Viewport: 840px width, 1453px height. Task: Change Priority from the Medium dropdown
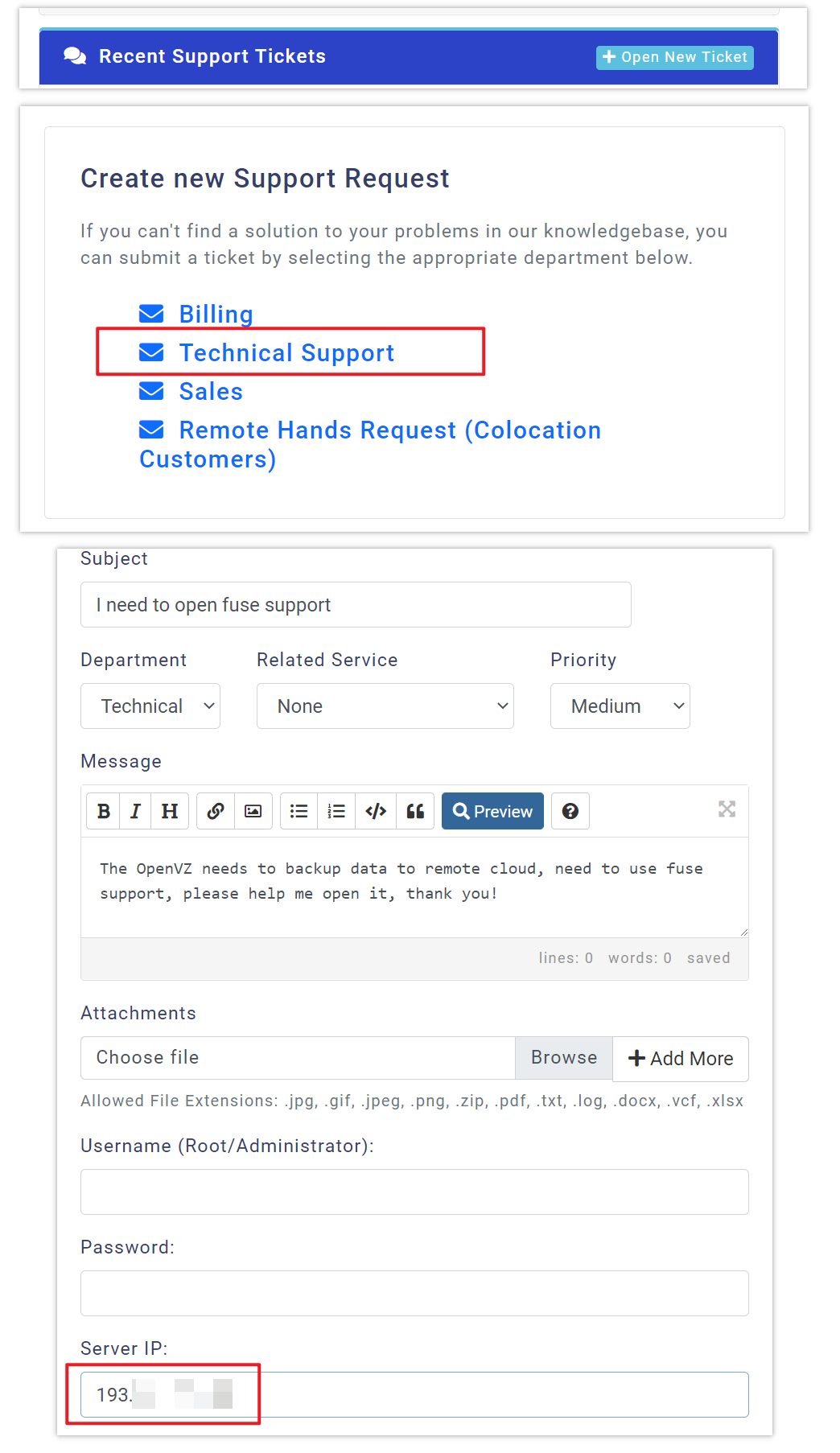(x=620, y=706)
